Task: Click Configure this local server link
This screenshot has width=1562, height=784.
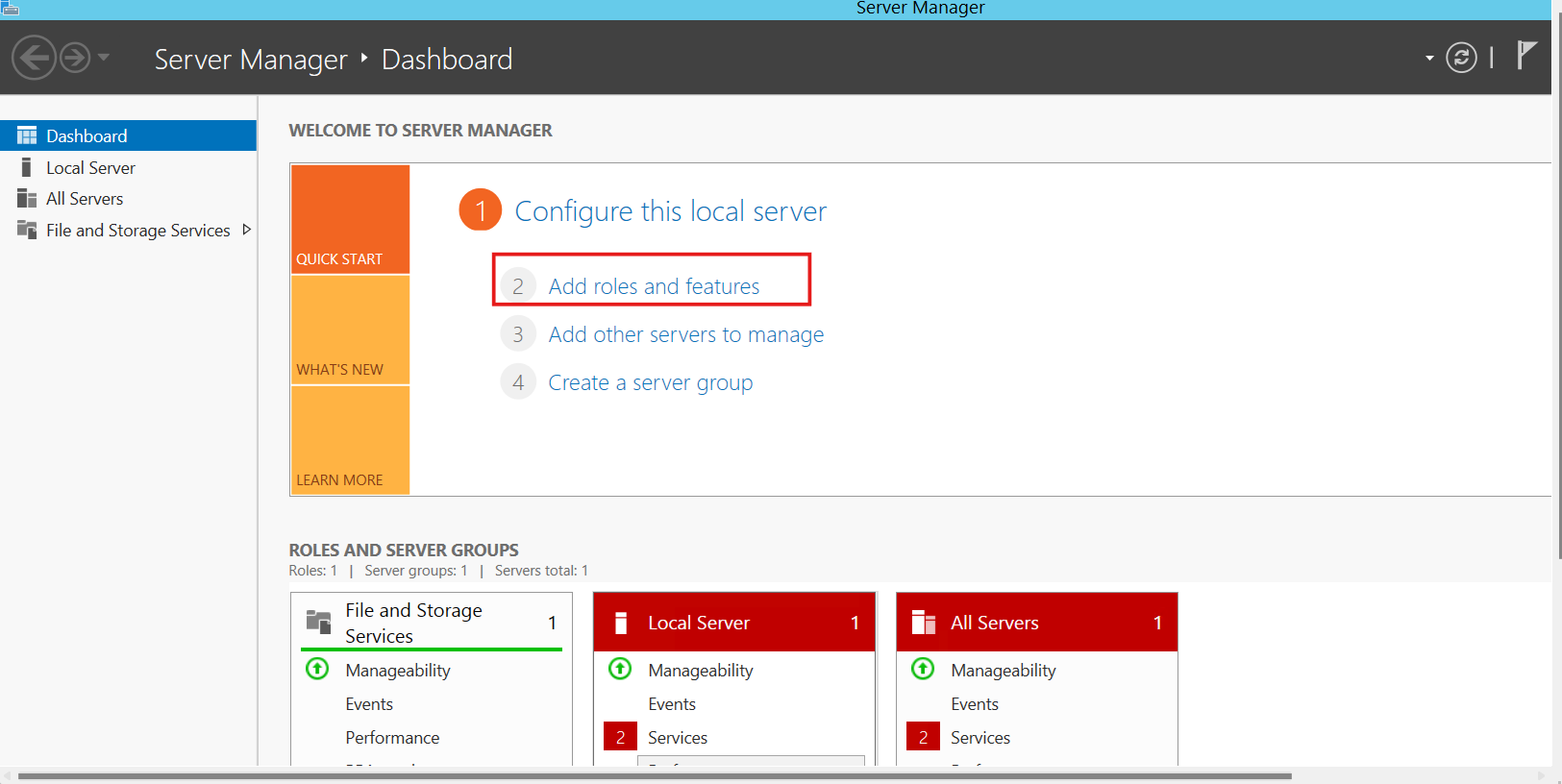Action: tap(670, 211)
